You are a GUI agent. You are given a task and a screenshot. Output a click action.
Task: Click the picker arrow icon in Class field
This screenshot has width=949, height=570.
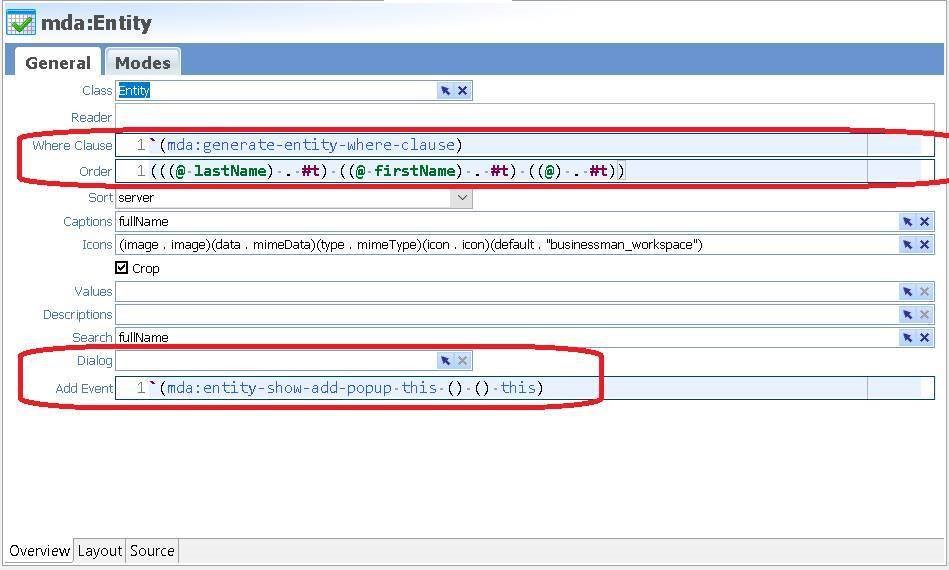(445, 90)
